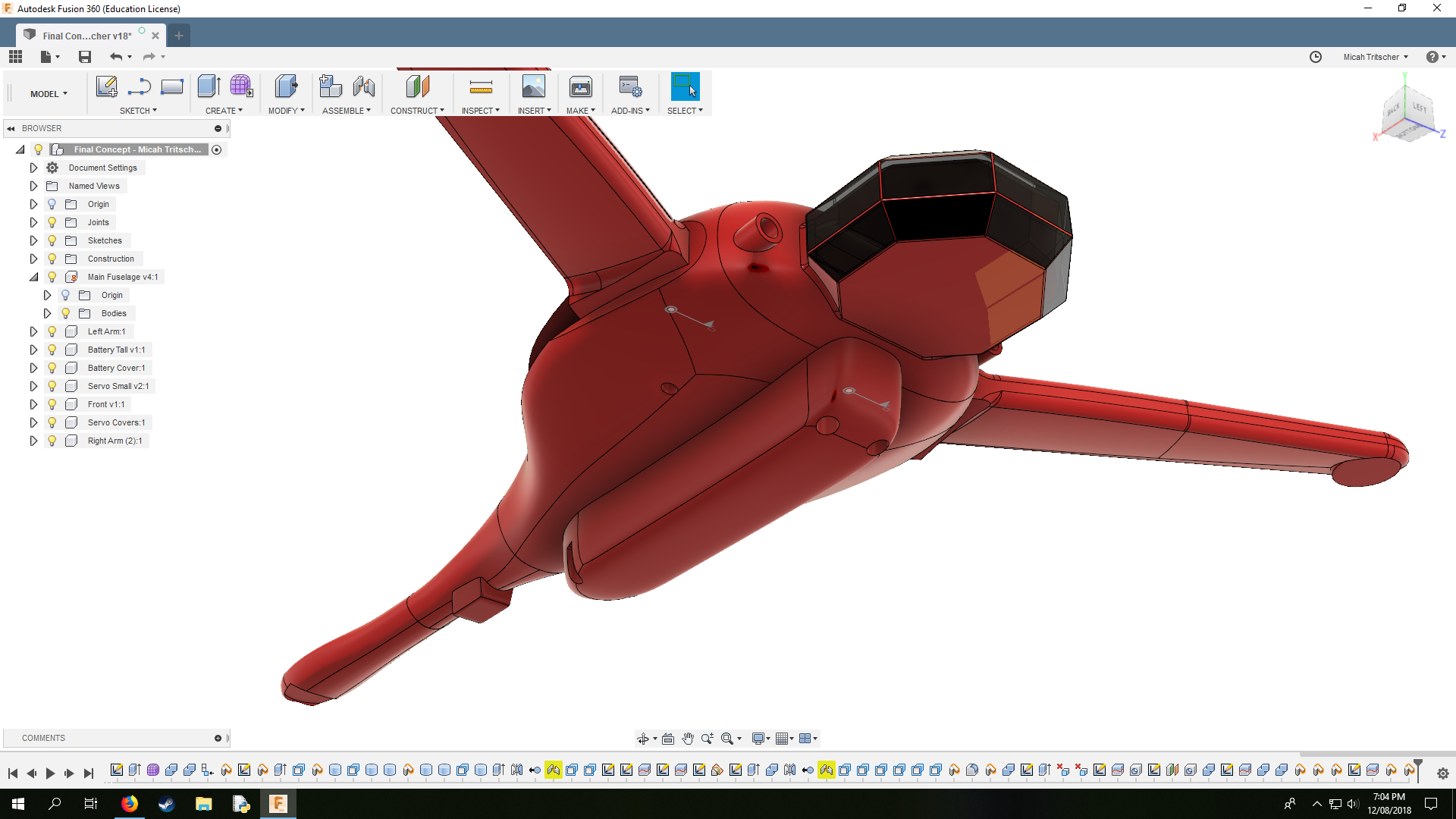Open the ASSEMBLE menu
This screenshot has height=819, width=1456.
[x=347, y=111]
